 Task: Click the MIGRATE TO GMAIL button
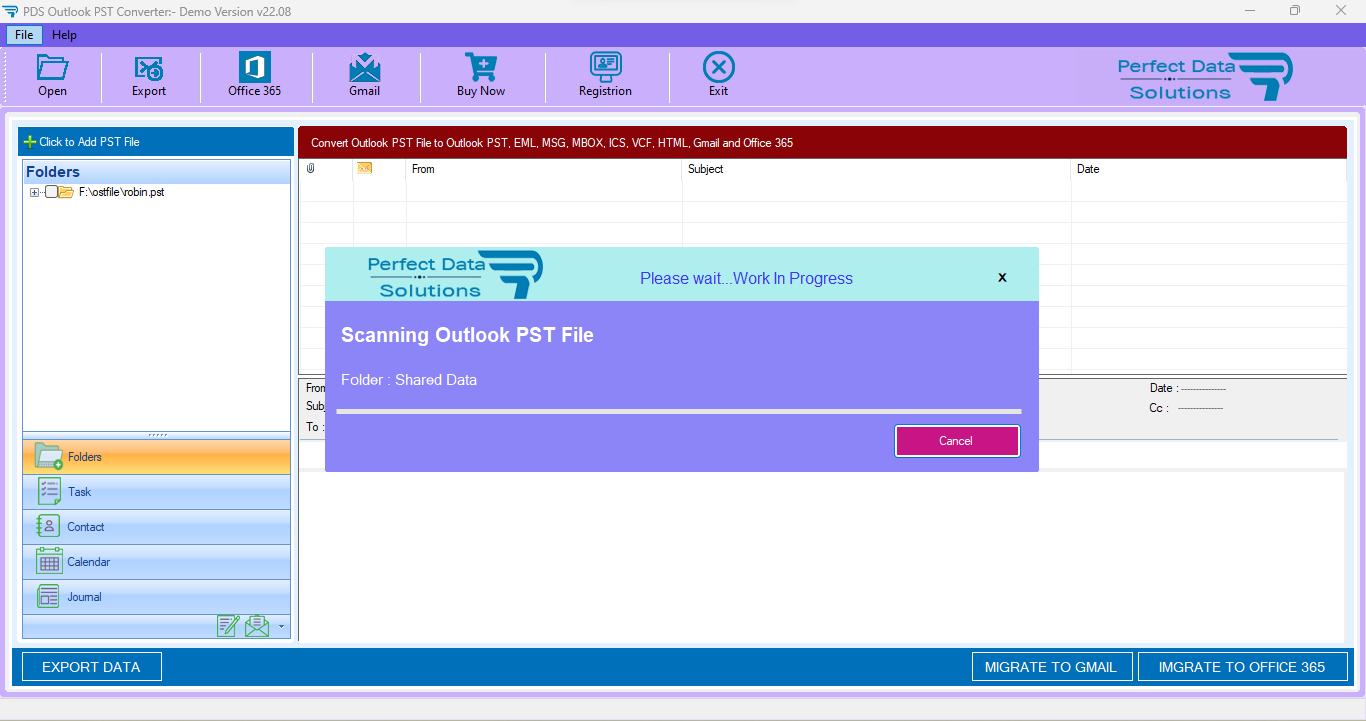click(x=1051, y=667)
